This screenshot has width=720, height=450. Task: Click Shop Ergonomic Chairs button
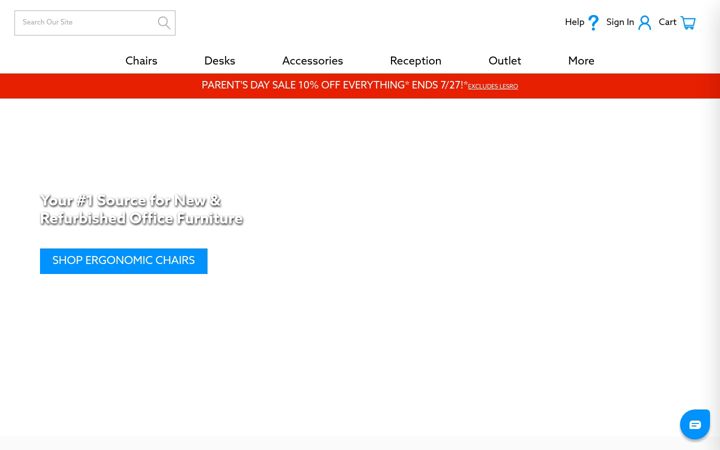pyautogui.click(x=124, y=261)
